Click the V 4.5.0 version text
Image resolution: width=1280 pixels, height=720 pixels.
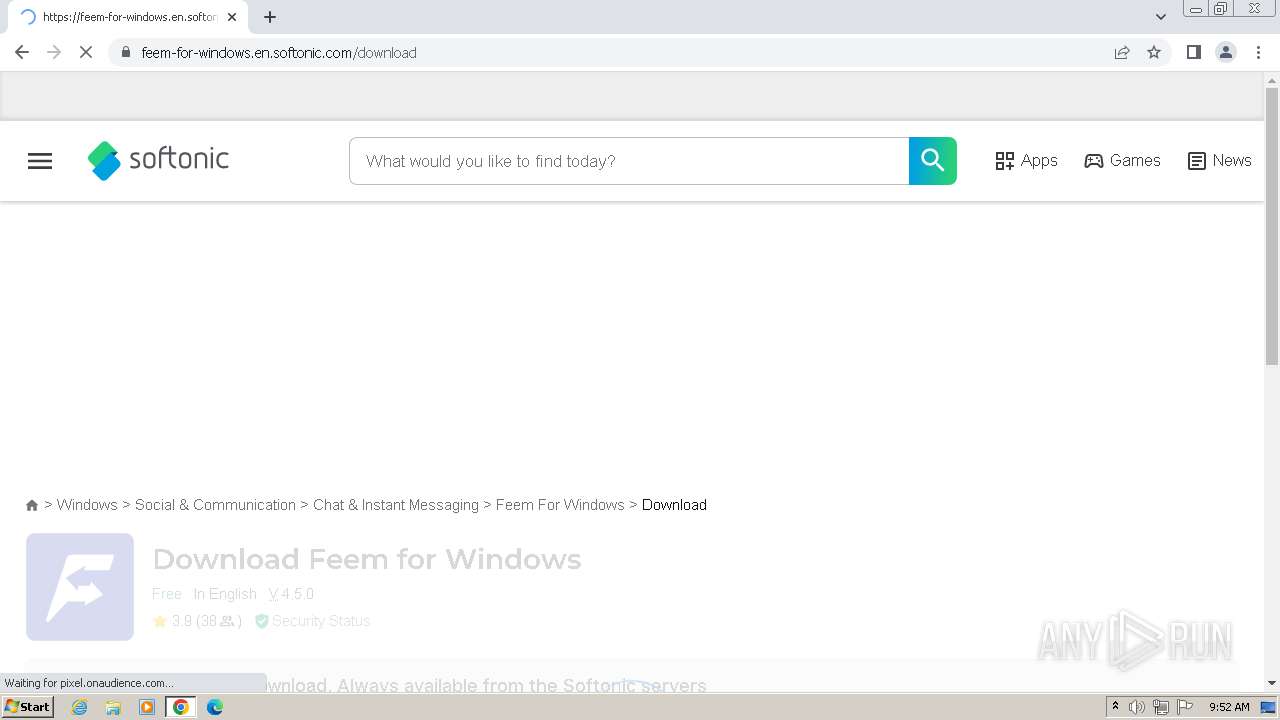tap(291, 594)
